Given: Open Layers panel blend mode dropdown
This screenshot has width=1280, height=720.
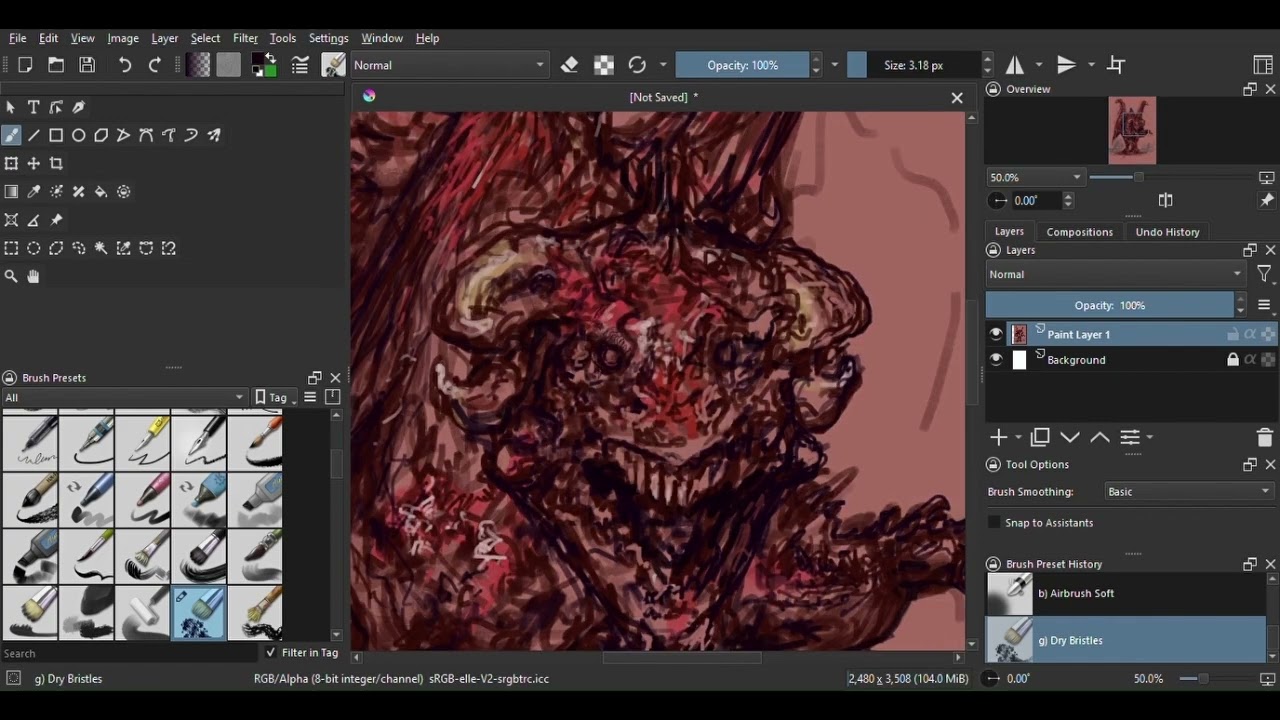Looking at the screenshot, I should click(1115, 274).
